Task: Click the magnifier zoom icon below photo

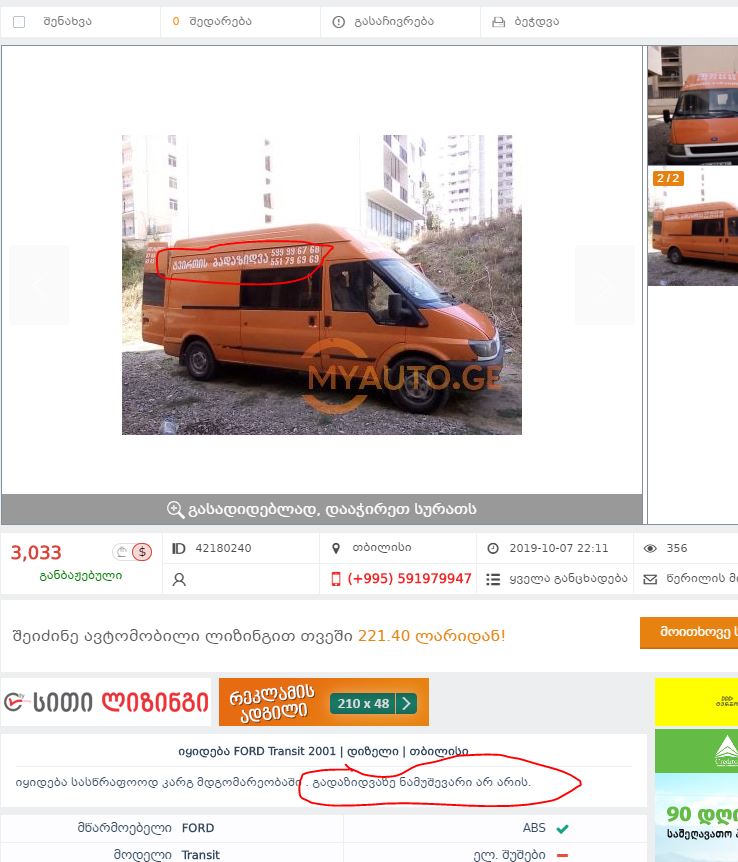Action: click(175, 510)
